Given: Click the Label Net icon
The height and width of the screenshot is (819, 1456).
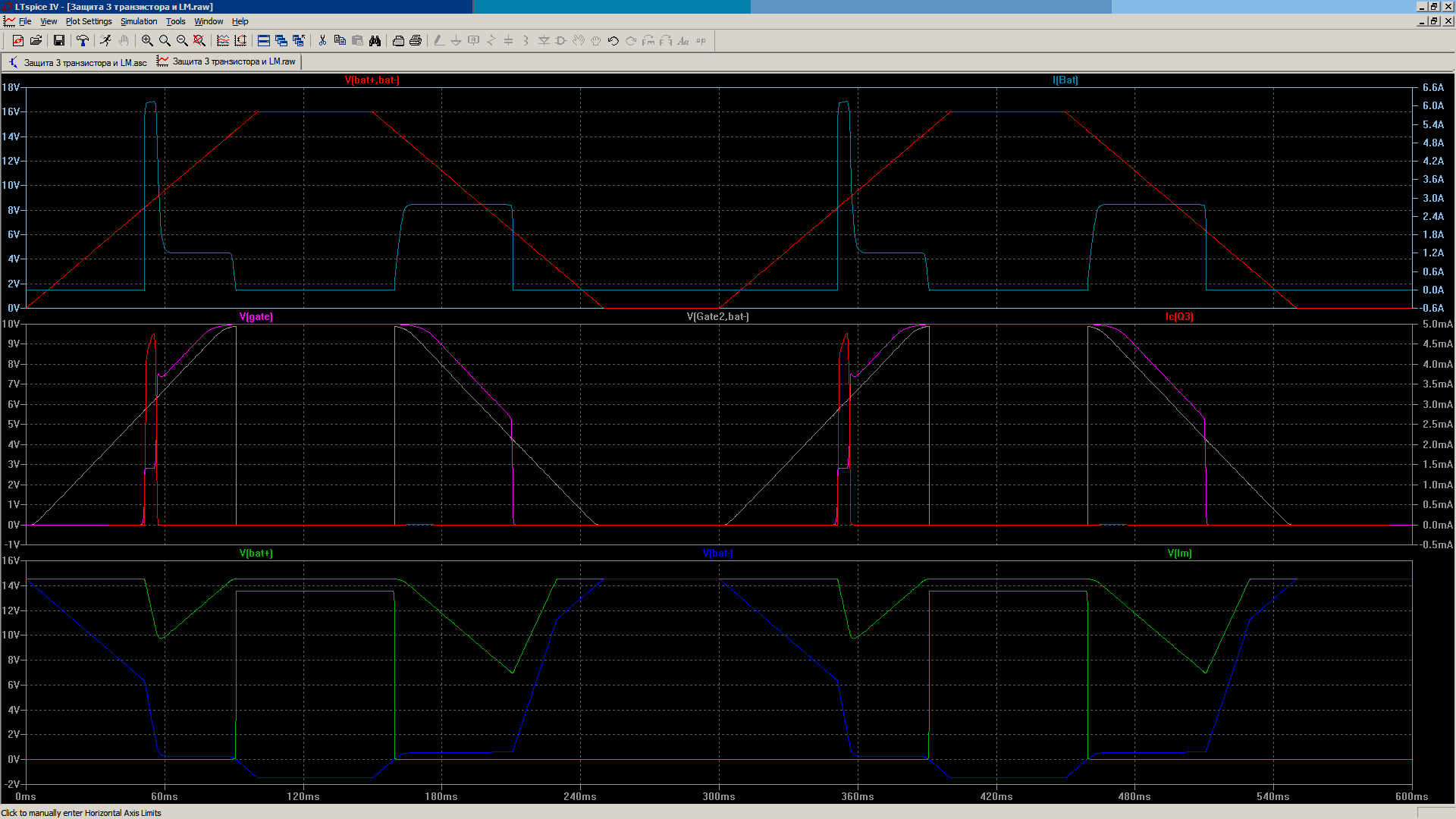Looking at the screenshot, I should (474, 41).
